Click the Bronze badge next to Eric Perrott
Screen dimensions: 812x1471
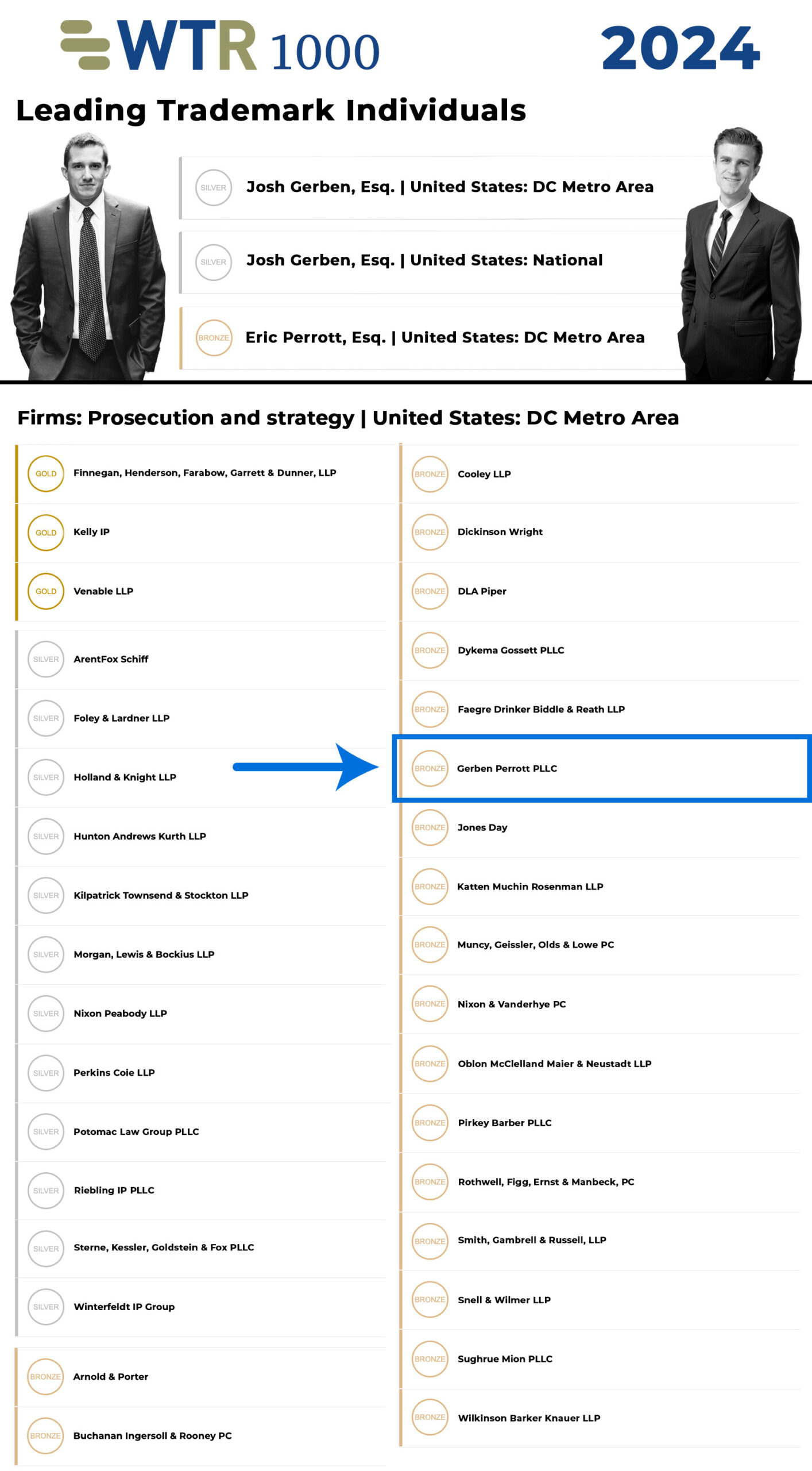tap(214, 338)
